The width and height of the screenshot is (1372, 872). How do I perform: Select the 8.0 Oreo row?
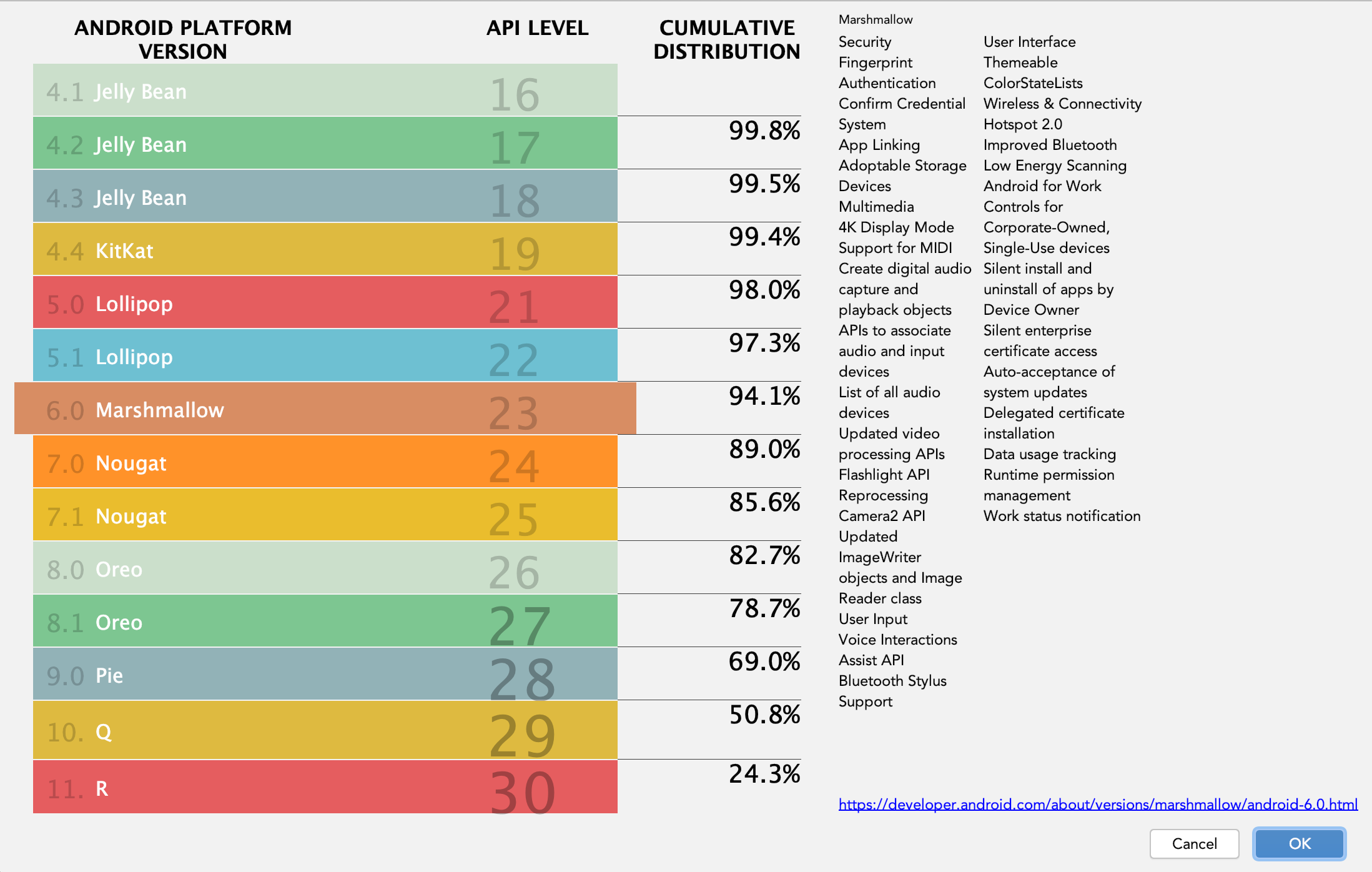pyautogui.click(x=325, y=568)
